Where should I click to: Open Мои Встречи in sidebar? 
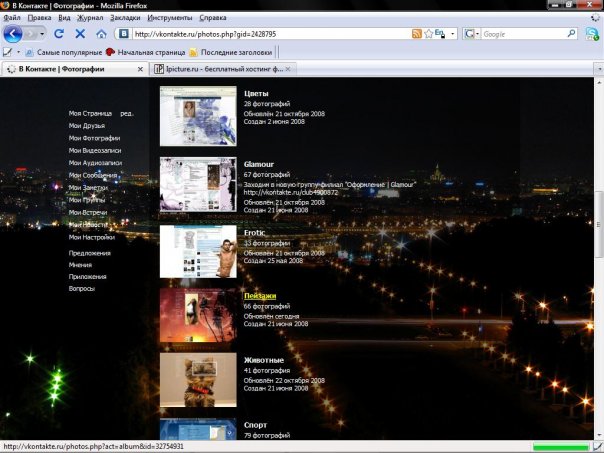(88, 212)
